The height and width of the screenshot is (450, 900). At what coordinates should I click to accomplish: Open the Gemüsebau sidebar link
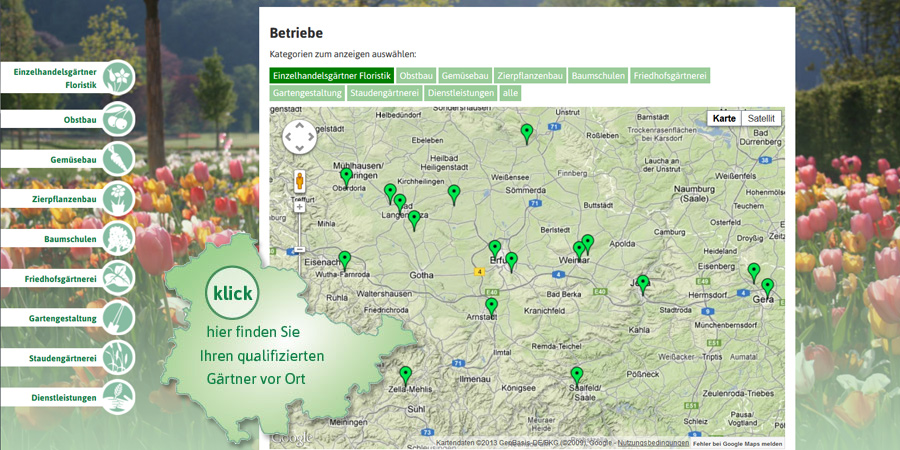click(73, 160)
